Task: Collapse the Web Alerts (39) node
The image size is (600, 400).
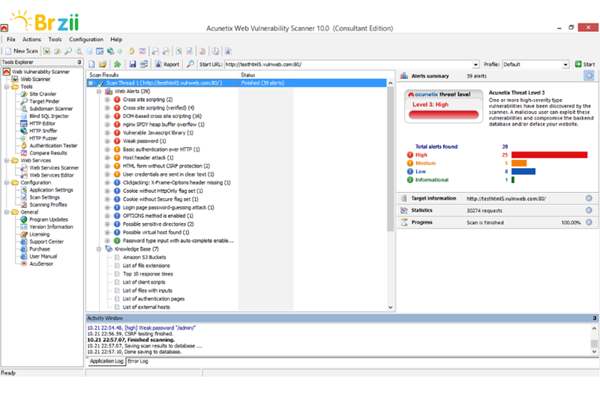Action: tap(99, 91)
